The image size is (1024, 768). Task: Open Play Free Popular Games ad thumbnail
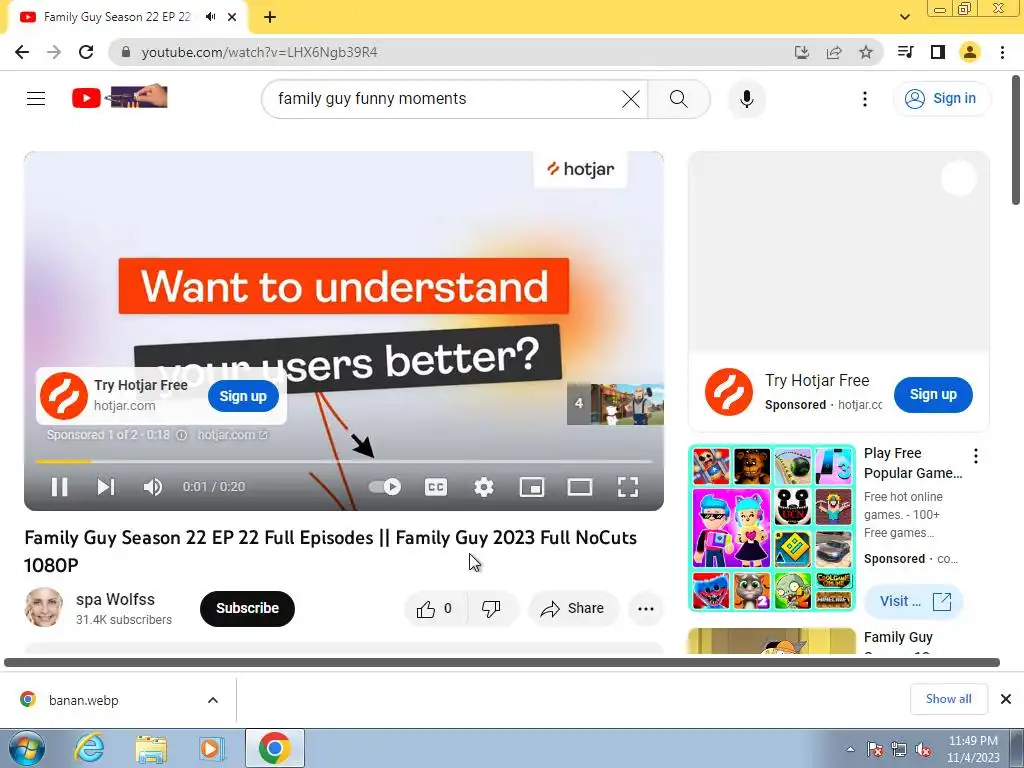pyautogui.click(x=772, y=528)
